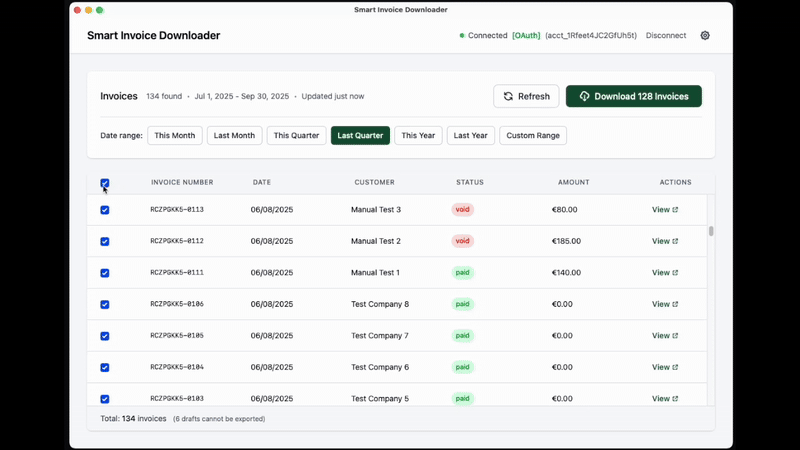This screenshot has width=800, height=450.
Task: Click the green connected status dot
Action: [462, 36]
